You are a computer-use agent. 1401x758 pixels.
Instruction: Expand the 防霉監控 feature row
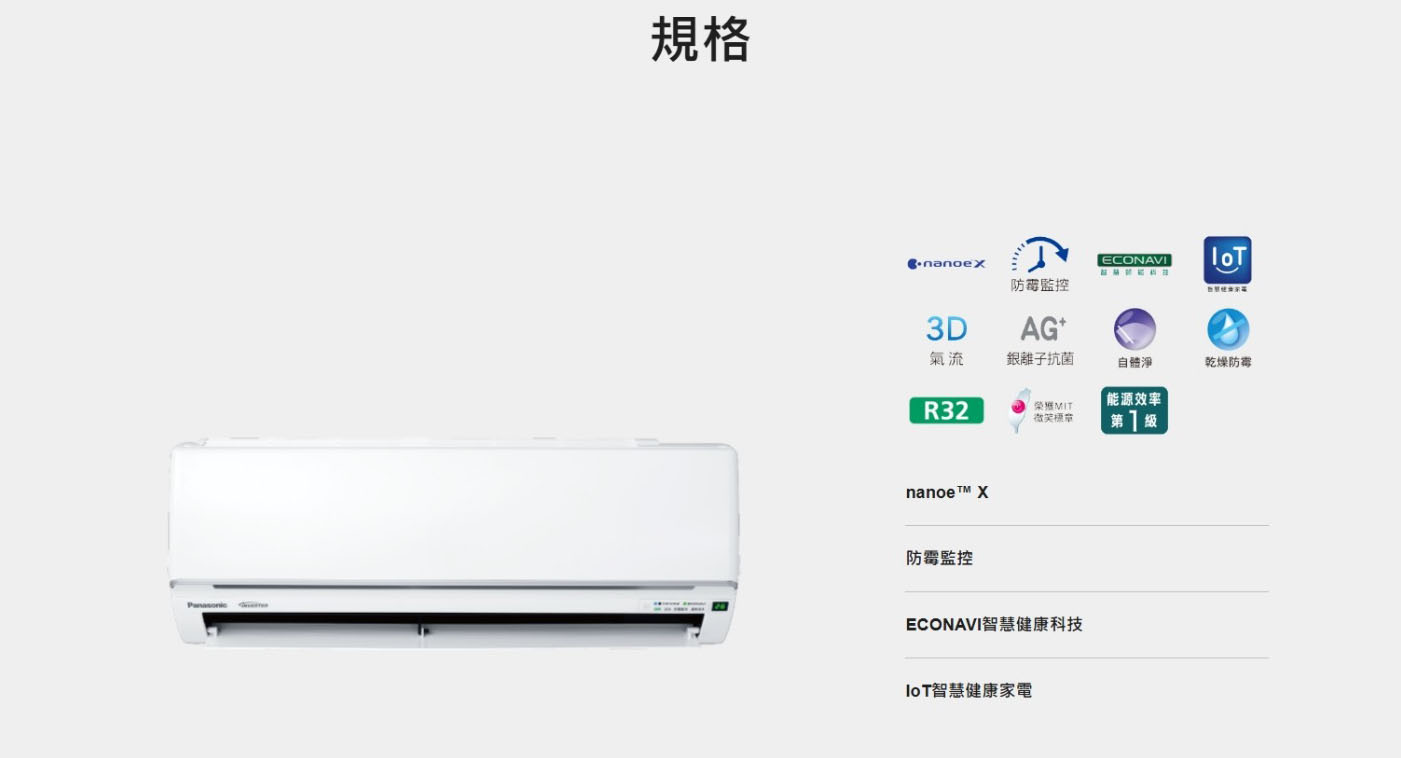pyautogui.click(x=1086, y=559)
